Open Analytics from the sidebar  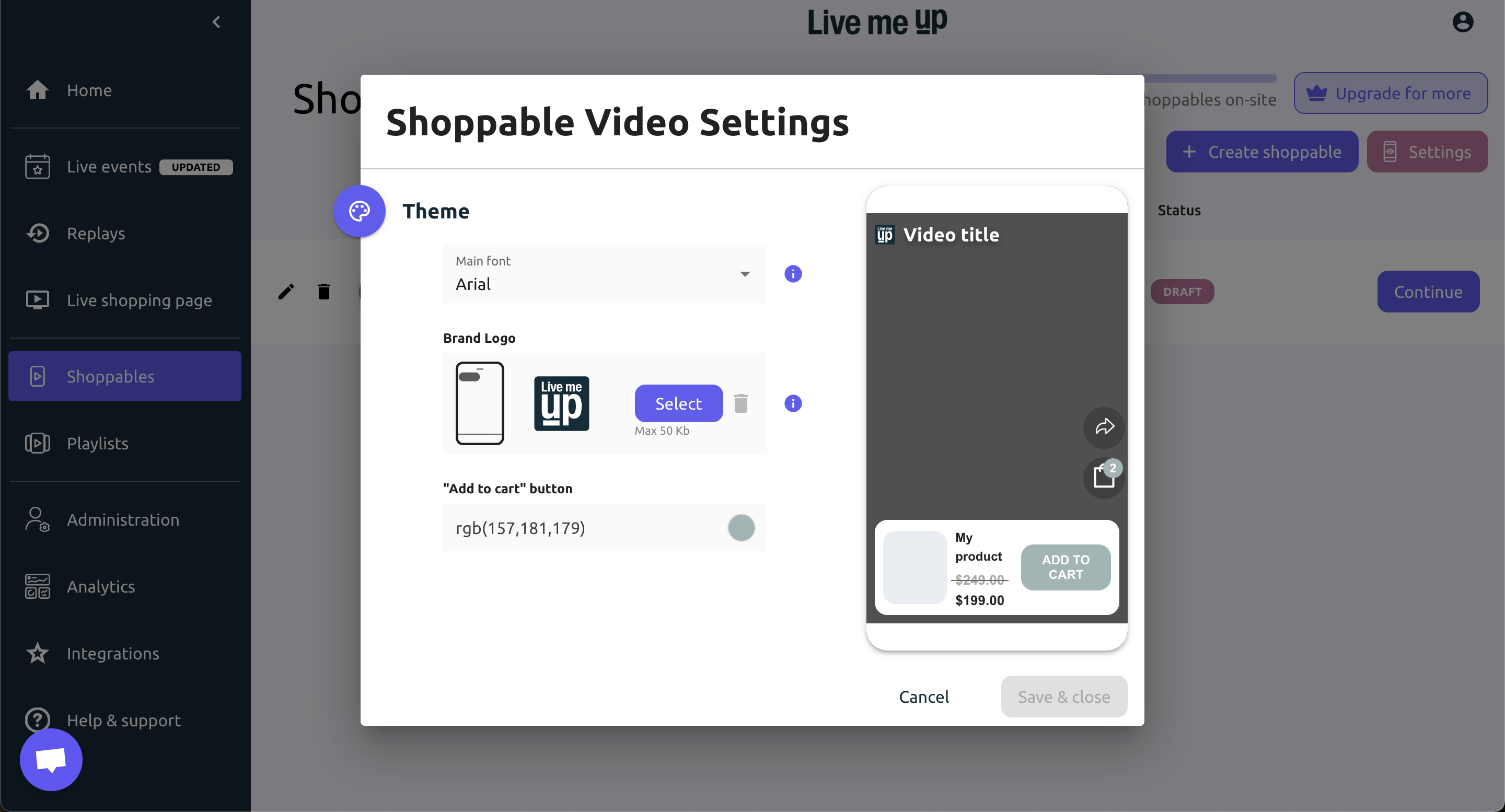(100, 586)
